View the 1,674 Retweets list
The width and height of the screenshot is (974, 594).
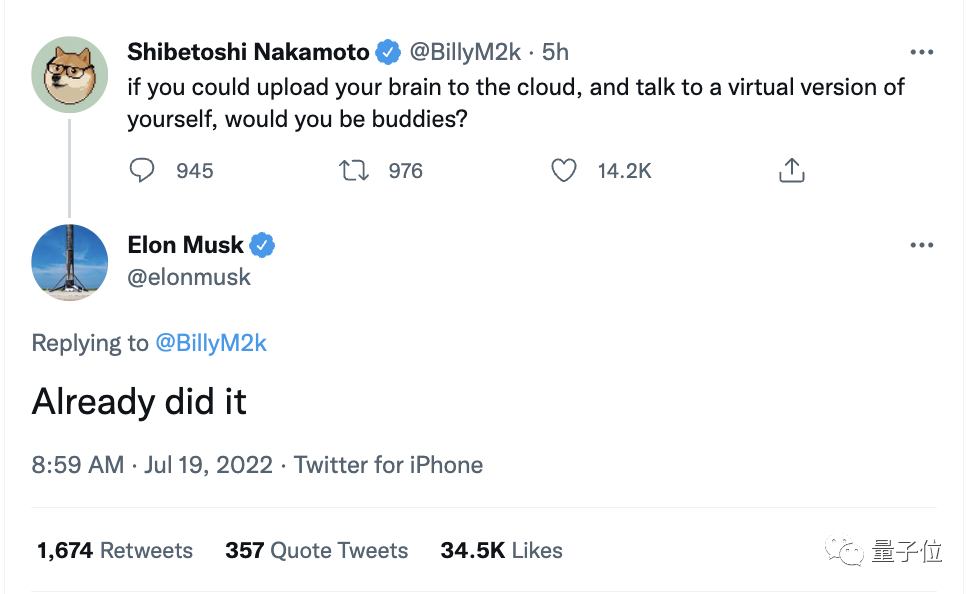[115, 550]
